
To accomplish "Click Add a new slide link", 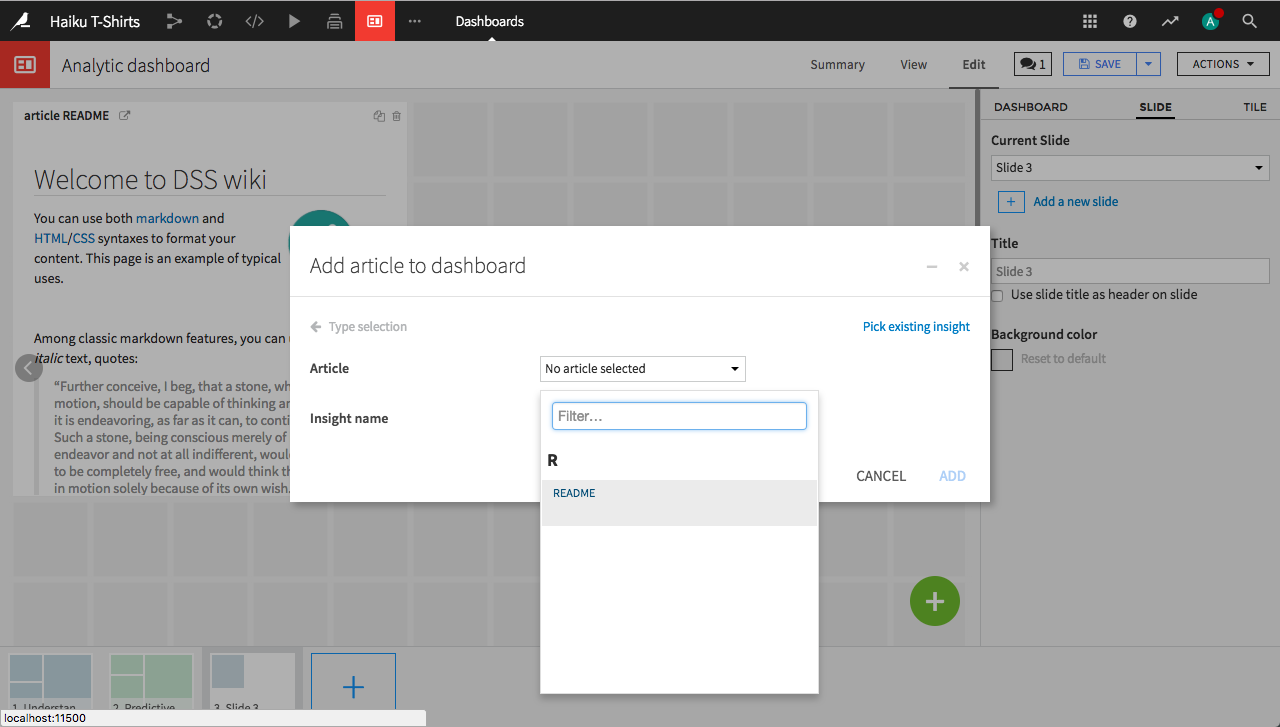I will [x=1076, y=202].
